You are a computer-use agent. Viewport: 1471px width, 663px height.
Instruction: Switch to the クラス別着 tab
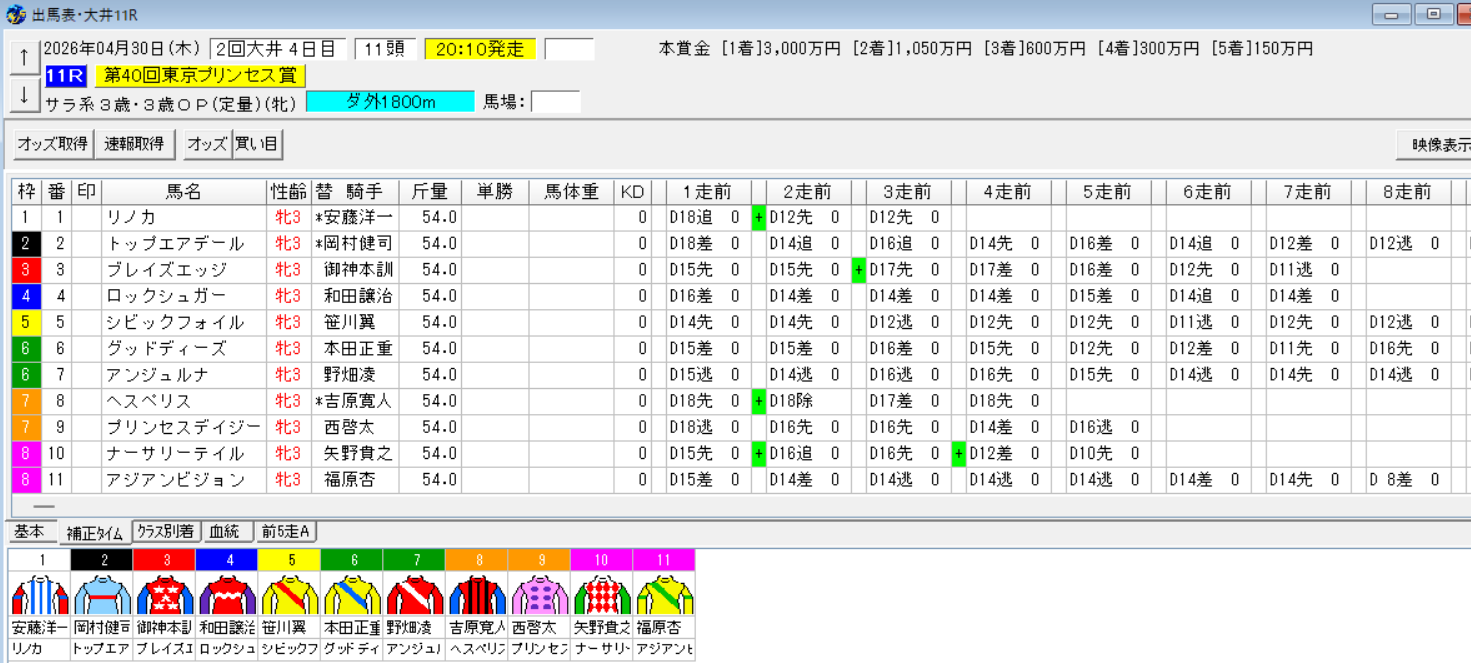(x=169, y=533)
